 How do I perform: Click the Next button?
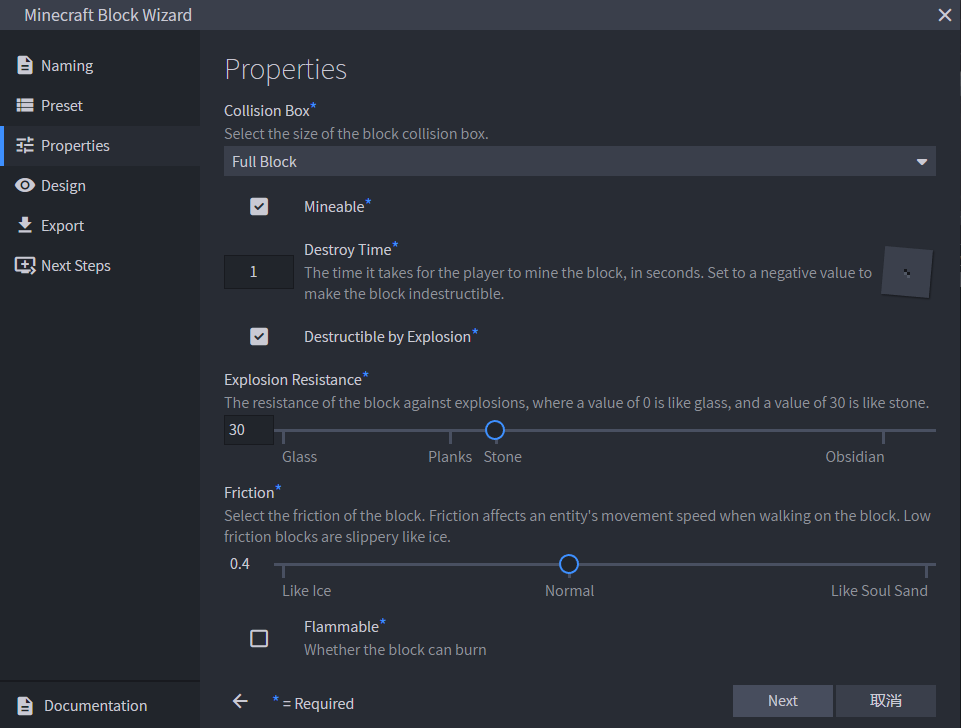(x=783, y=700)
